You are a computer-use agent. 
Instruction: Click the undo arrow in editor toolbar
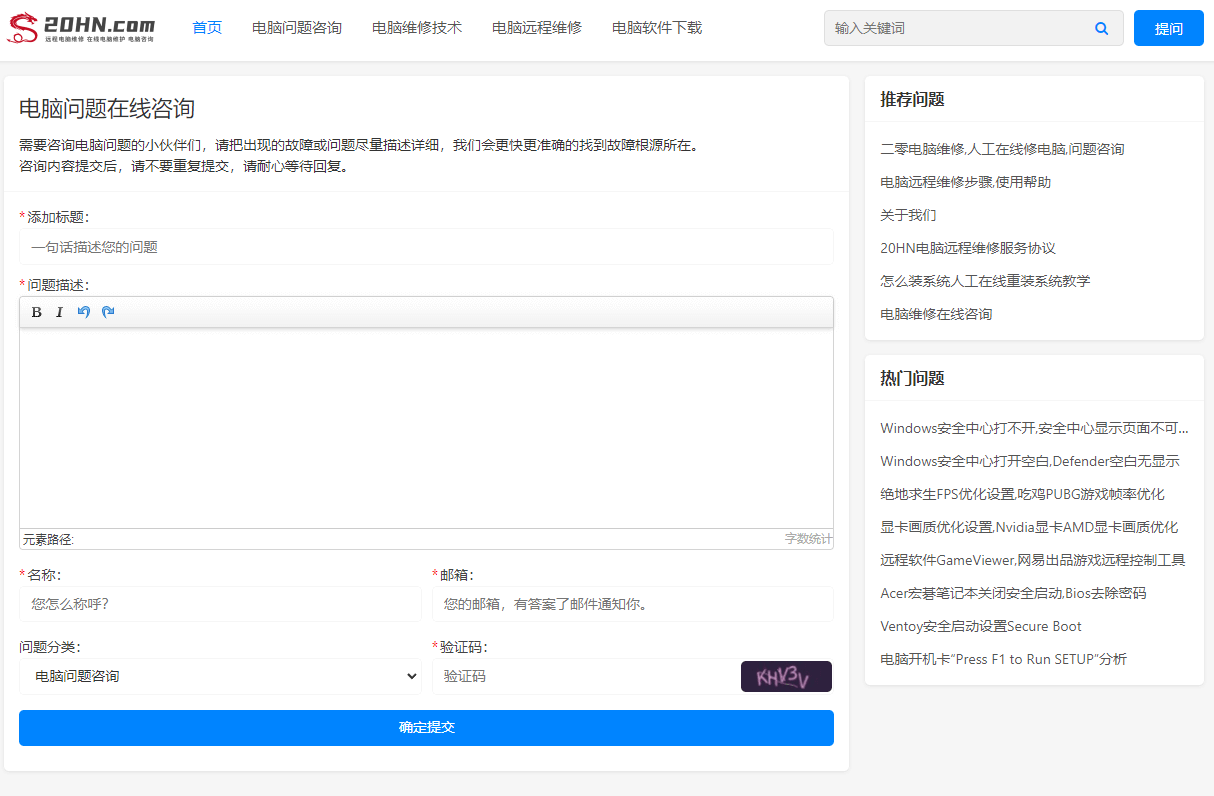click(x=84, y=312)
